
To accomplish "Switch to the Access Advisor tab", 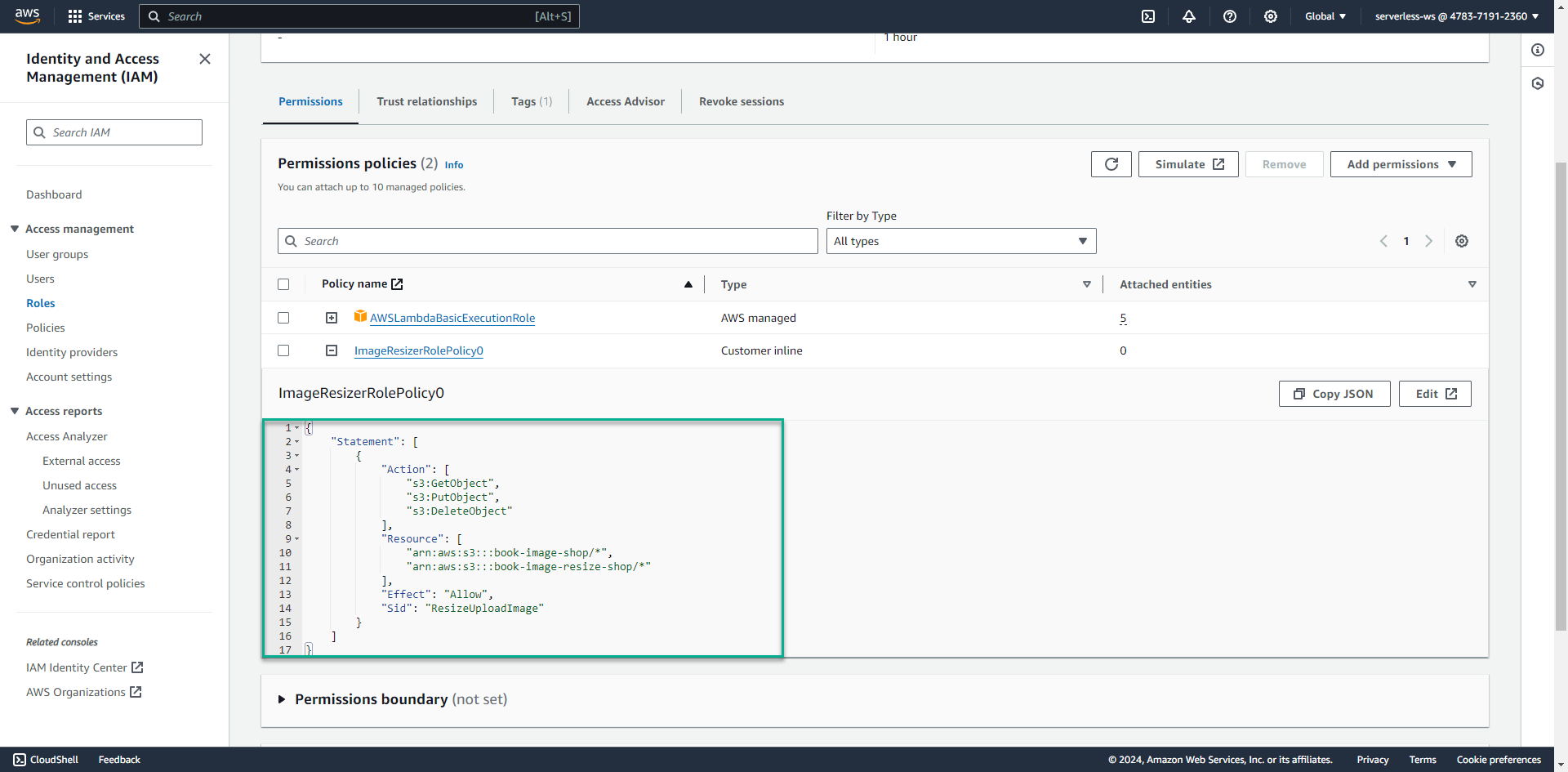I will [x=626, y=101].
